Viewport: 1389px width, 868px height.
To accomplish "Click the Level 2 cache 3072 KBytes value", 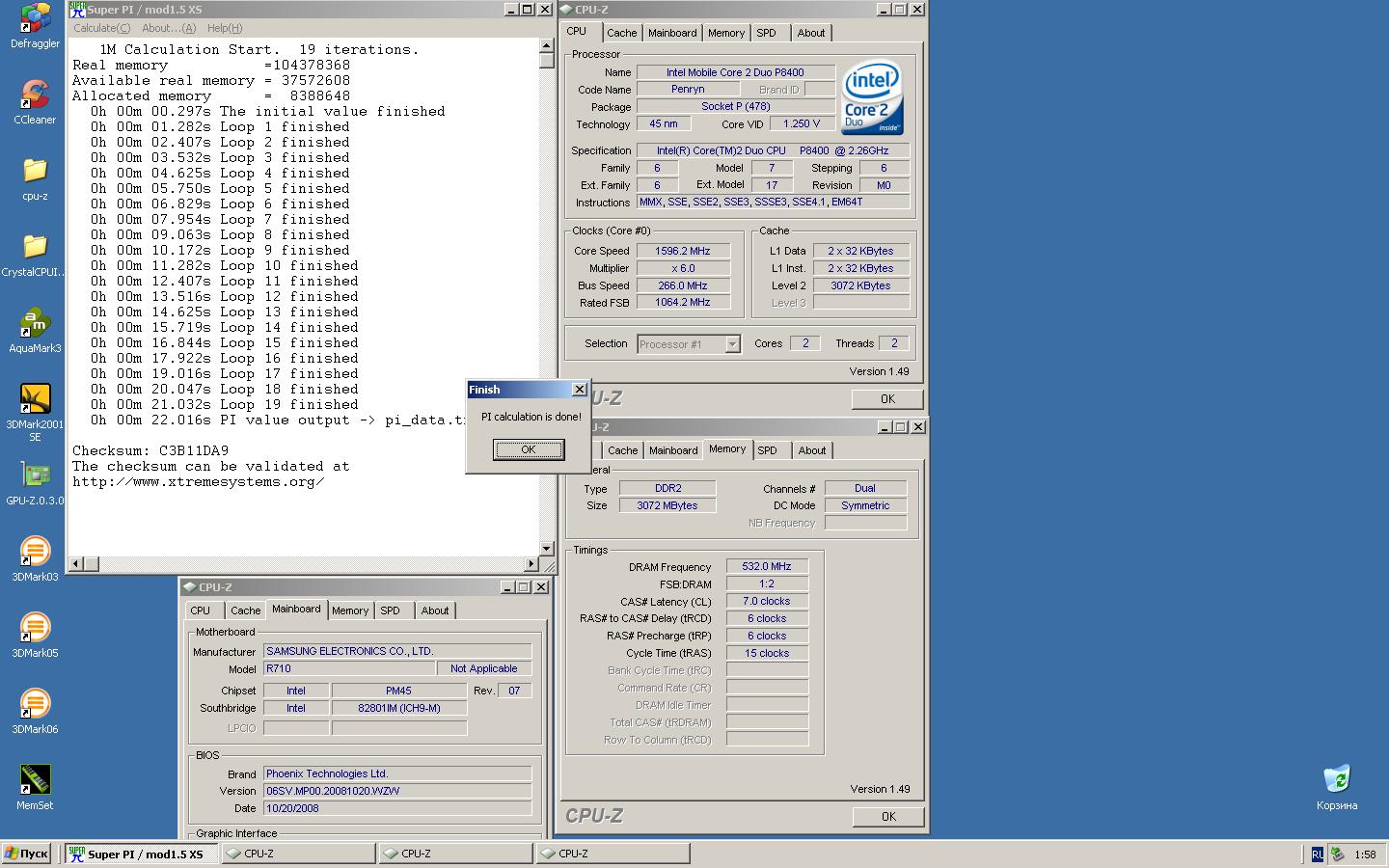I will 860,285.
